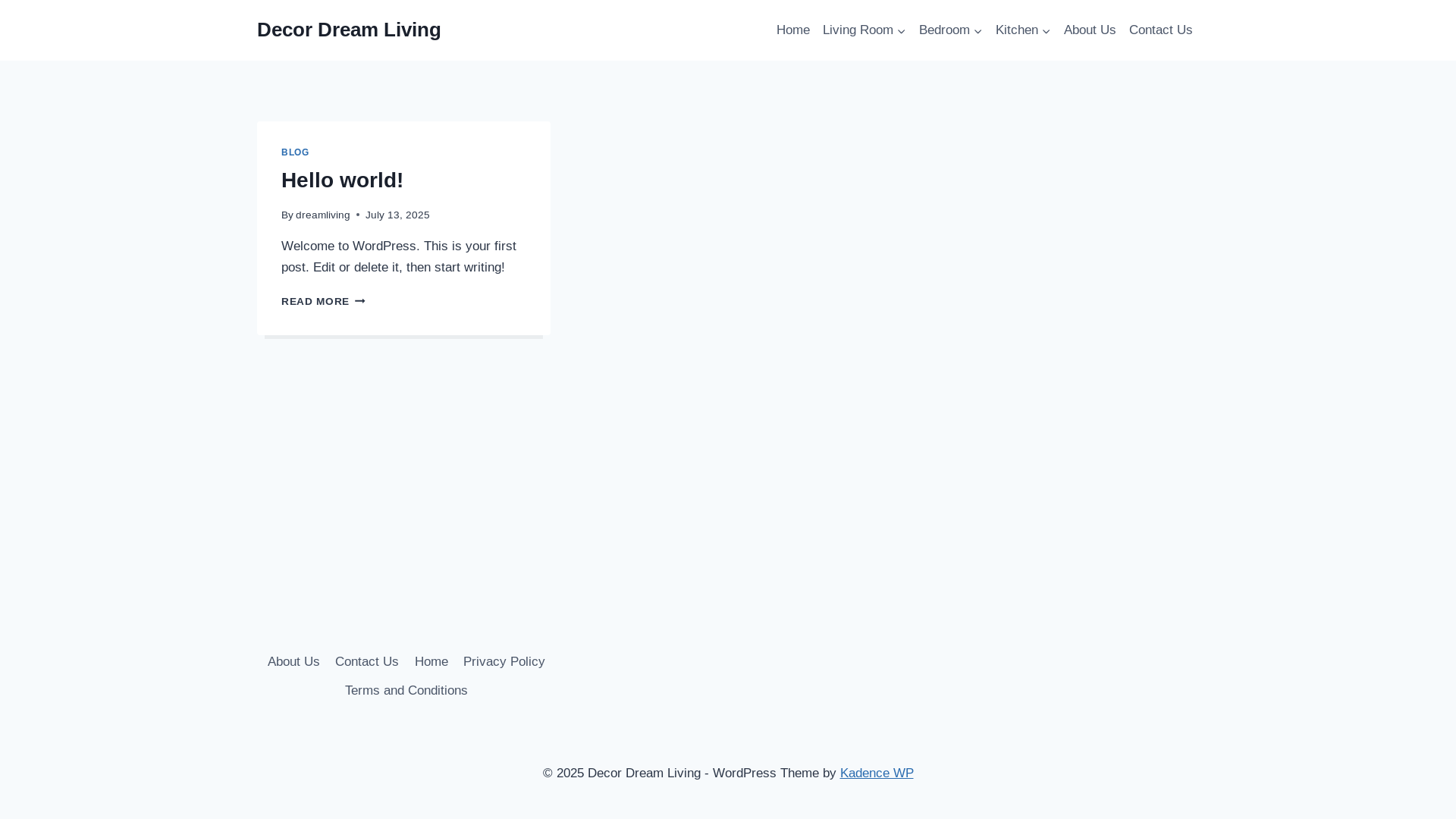
Task: Open the Decor Dream Living site title
Action: tap(349, 30)
